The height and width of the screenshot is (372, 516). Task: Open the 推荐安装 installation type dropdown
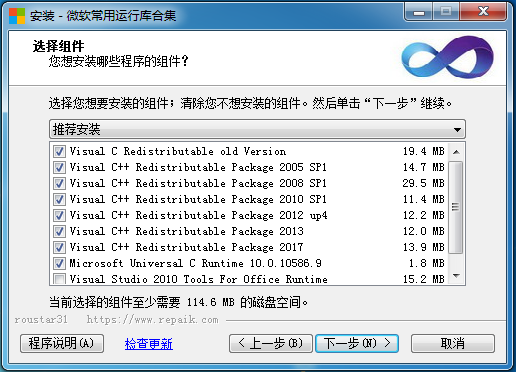(257, 129)
